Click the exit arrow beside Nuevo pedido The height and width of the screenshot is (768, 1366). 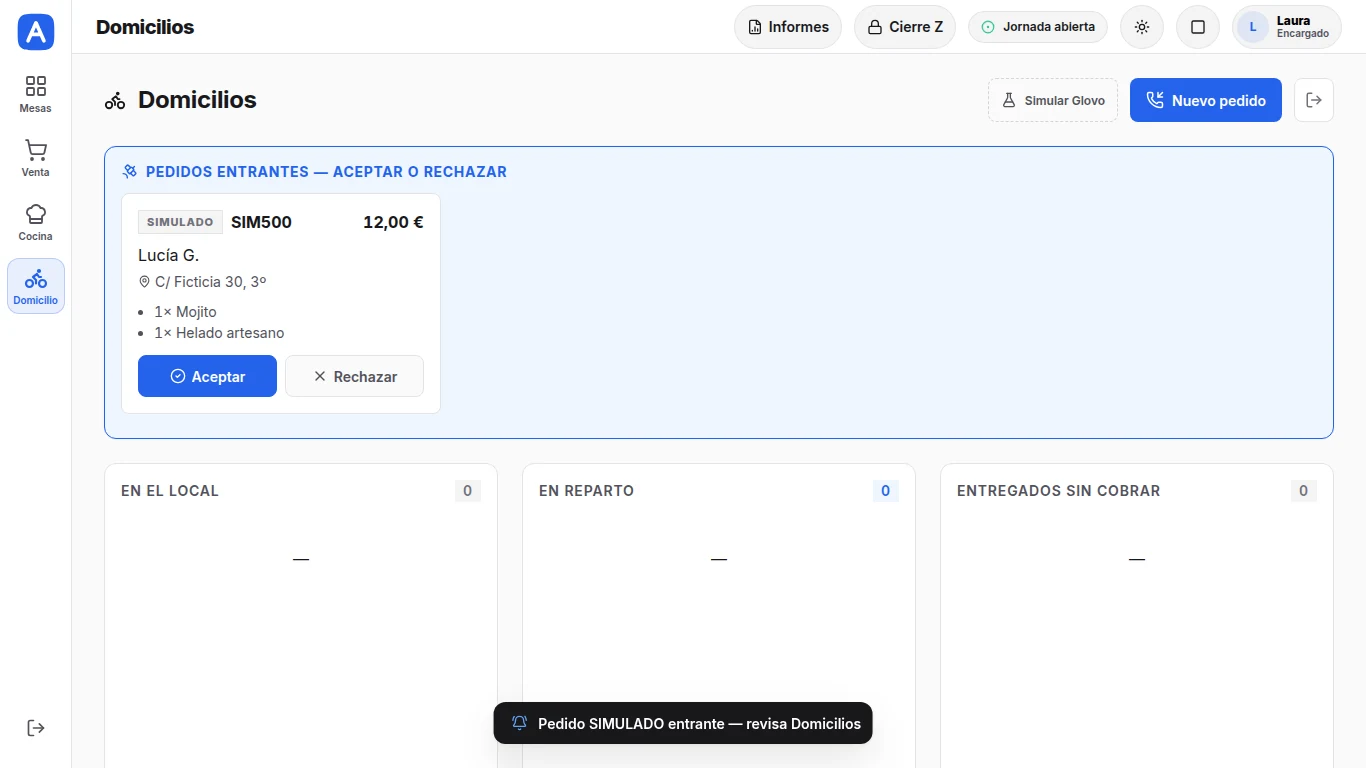pos(1314,100)
